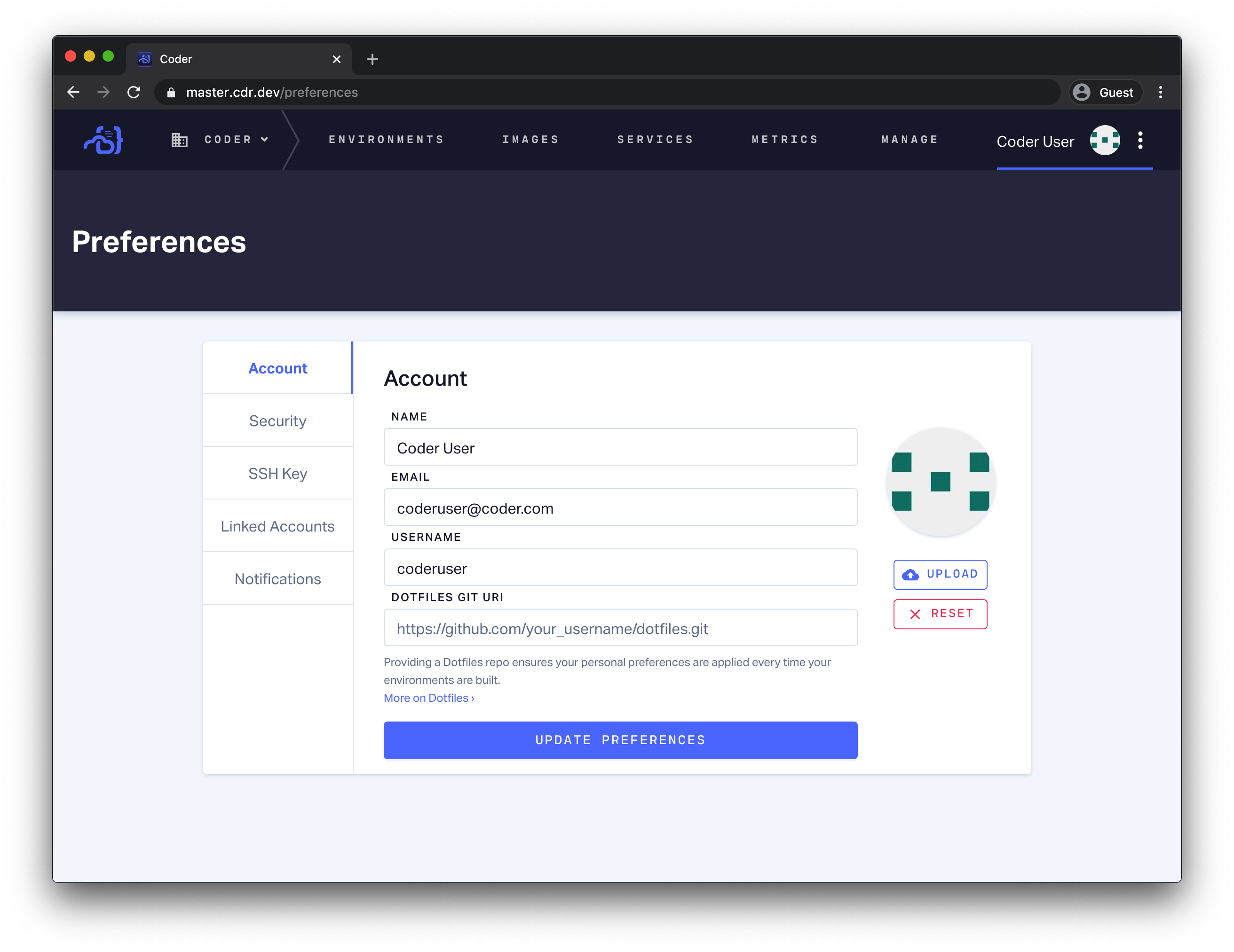
Task: Click the organization building icon
Action: point(179,140)
